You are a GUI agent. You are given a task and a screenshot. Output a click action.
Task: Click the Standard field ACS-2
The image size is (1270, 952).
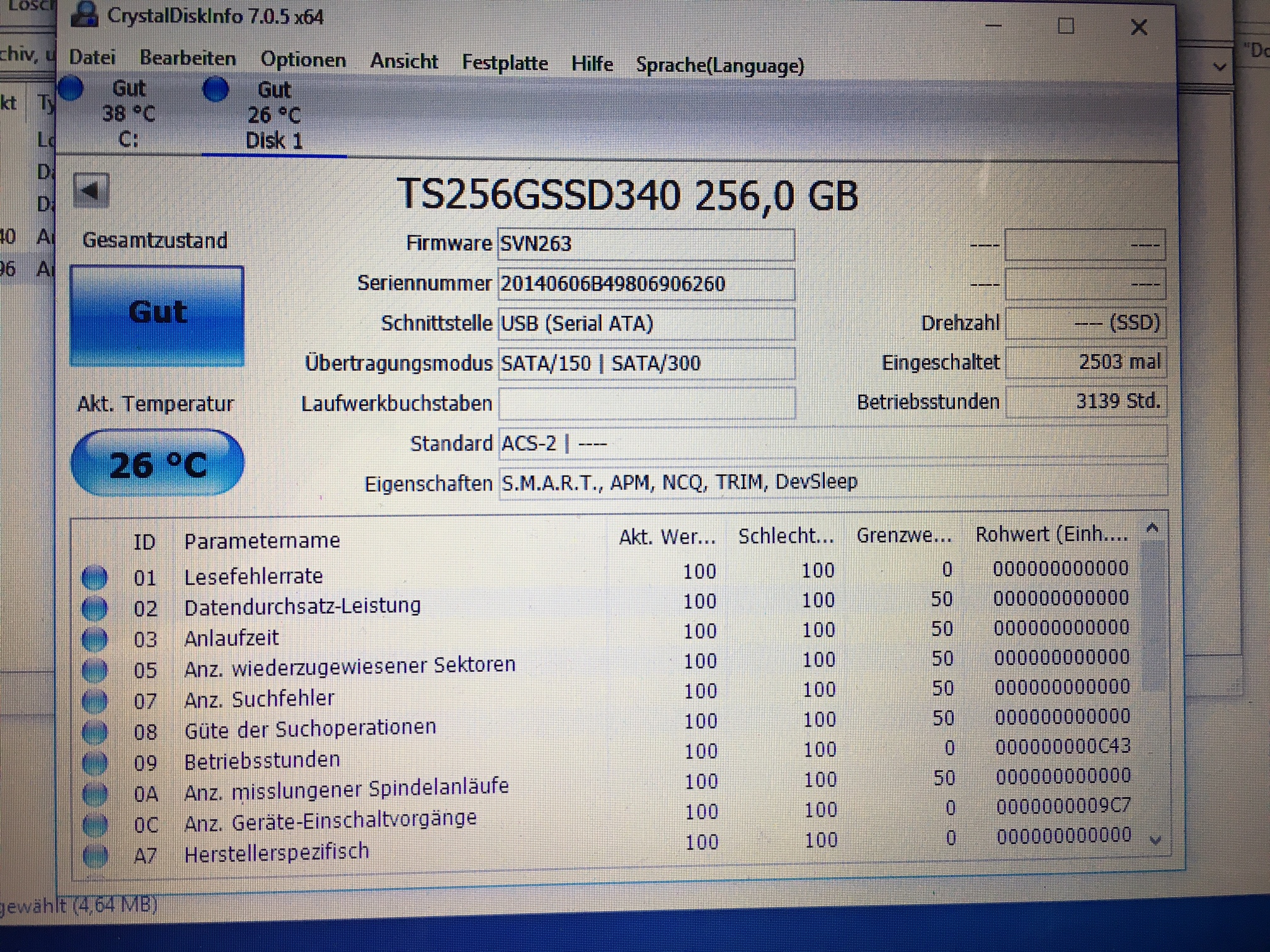click(833, 443)
